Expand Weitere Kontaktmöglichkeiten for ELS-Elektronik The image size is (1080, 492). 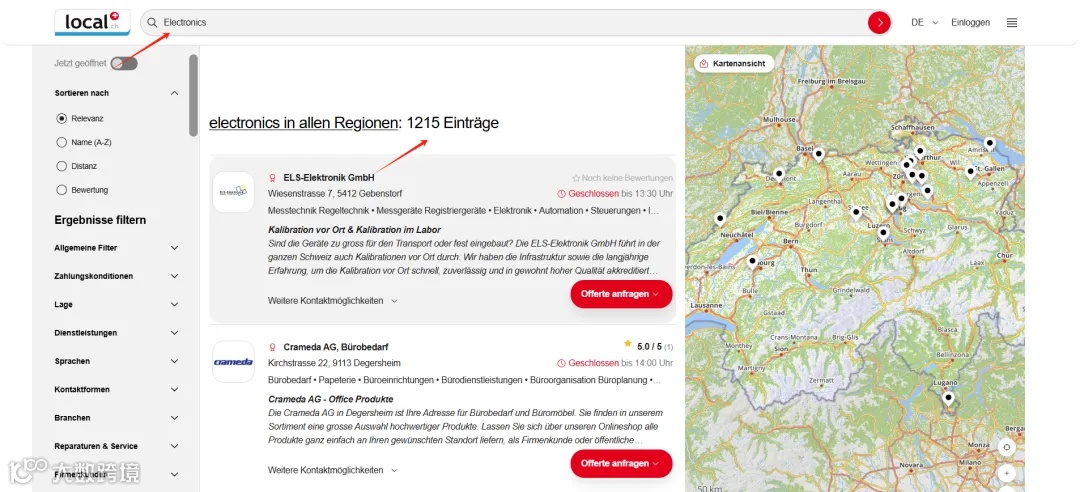[333, 300]
